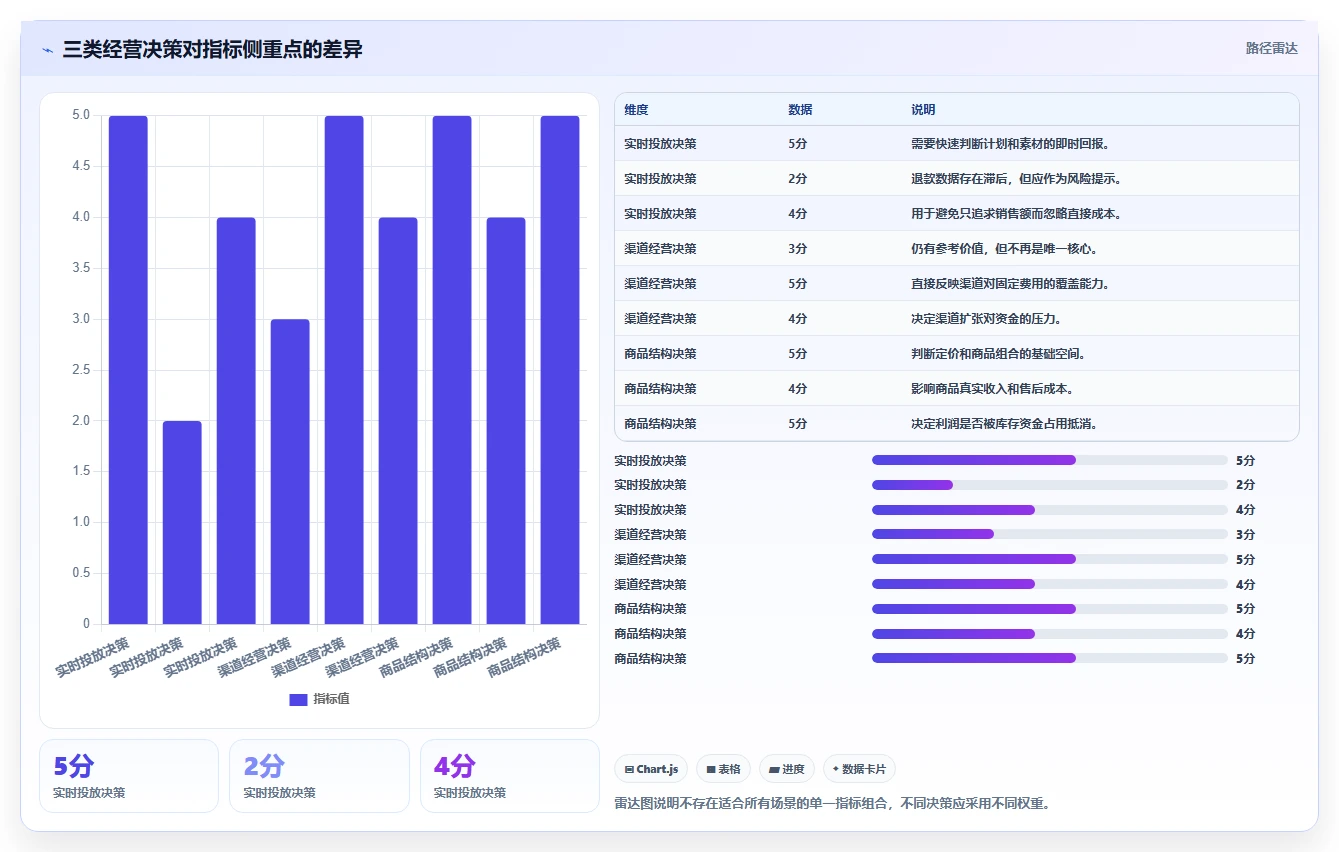Viewport: 1339px width, 852px height.
Task: Click the 渠道经营决策 3分 progress bar
Action: [x=1049, y=534]
